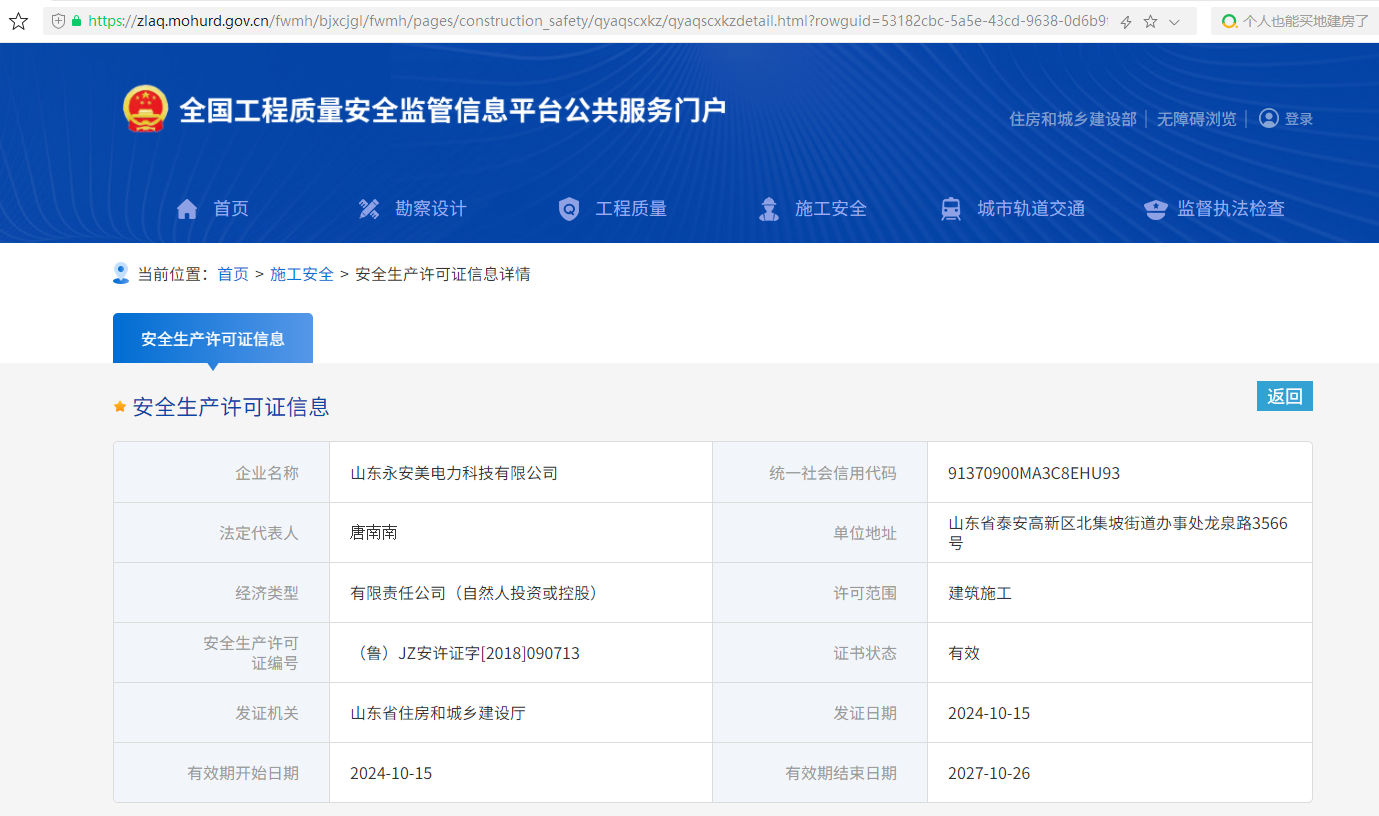Click the home icon beside 首页
Screen dimensions: 1379x816
point(187,209)
